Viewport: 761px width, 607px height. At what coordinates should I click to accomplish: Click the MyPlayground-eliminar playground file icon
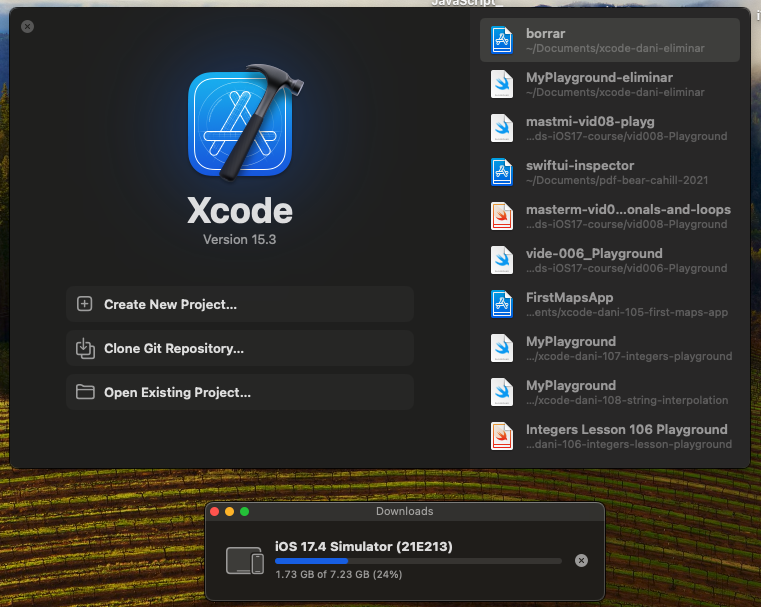point(502,84)
